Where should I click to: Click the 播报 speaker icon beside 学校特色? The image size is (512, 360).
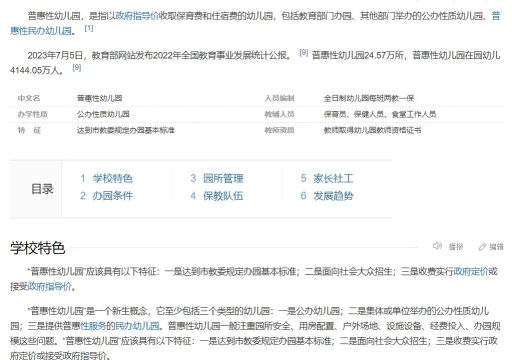click(437, 246)
